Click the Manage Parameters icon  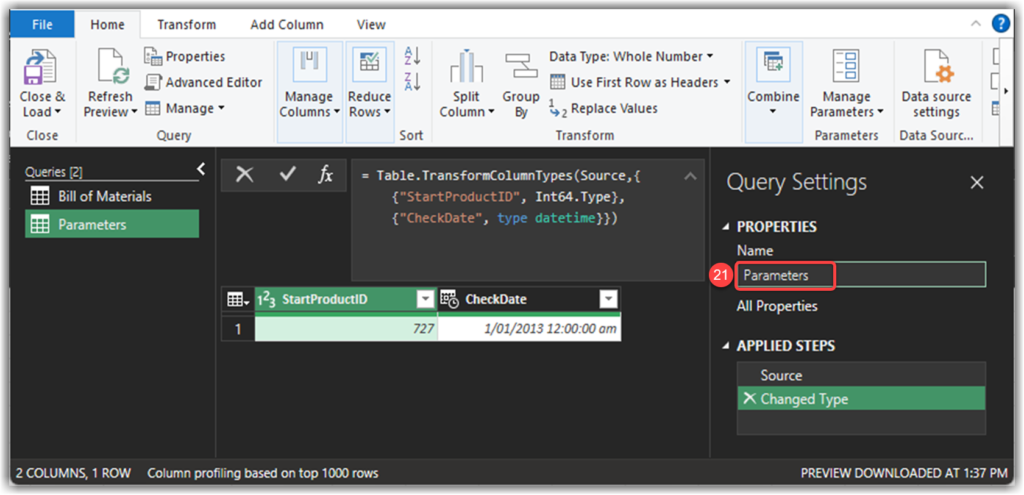[x=846, y=65]
